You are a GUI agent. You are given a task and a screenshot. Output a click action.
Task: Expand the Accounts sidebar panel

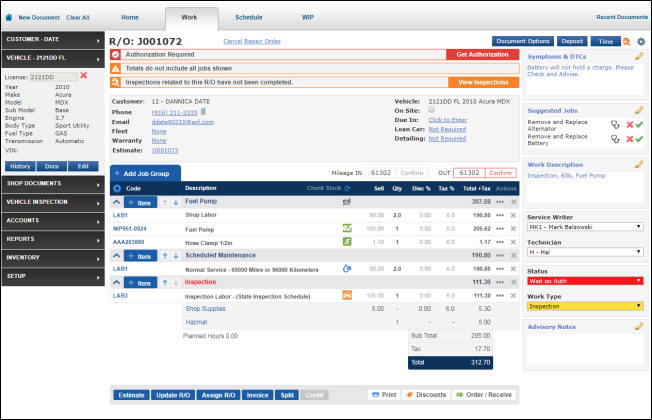(53, 221)
